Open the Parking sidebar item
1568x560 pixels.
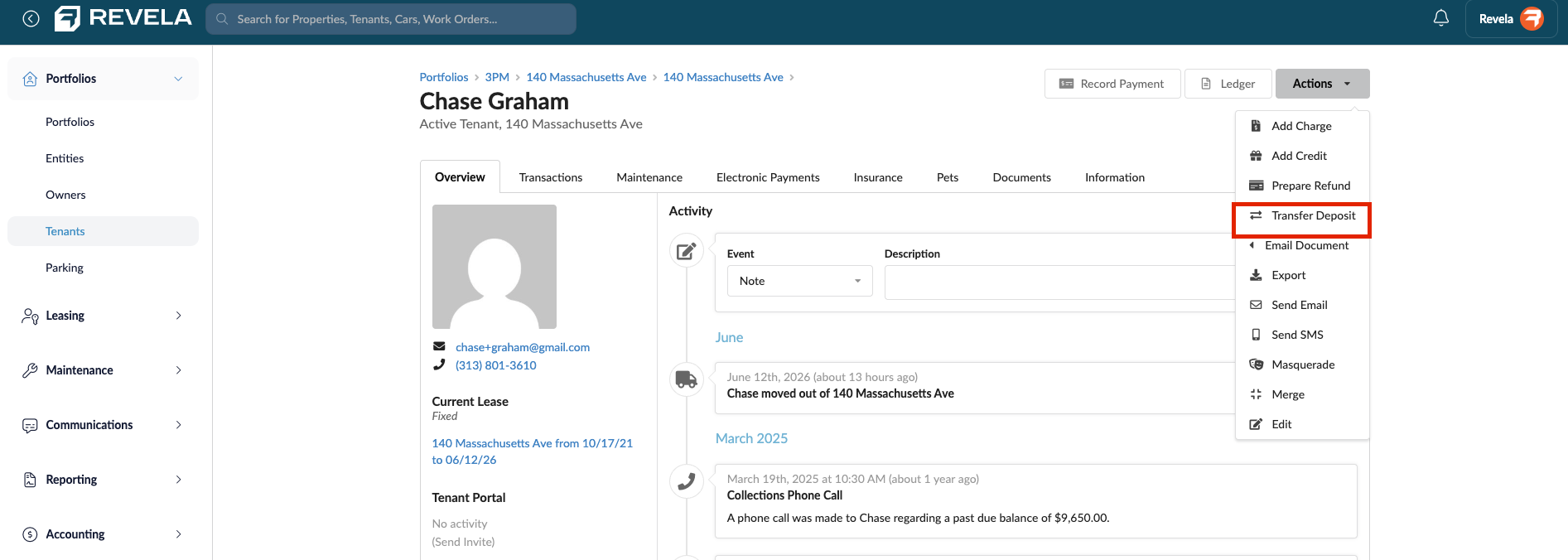(65, 268)
